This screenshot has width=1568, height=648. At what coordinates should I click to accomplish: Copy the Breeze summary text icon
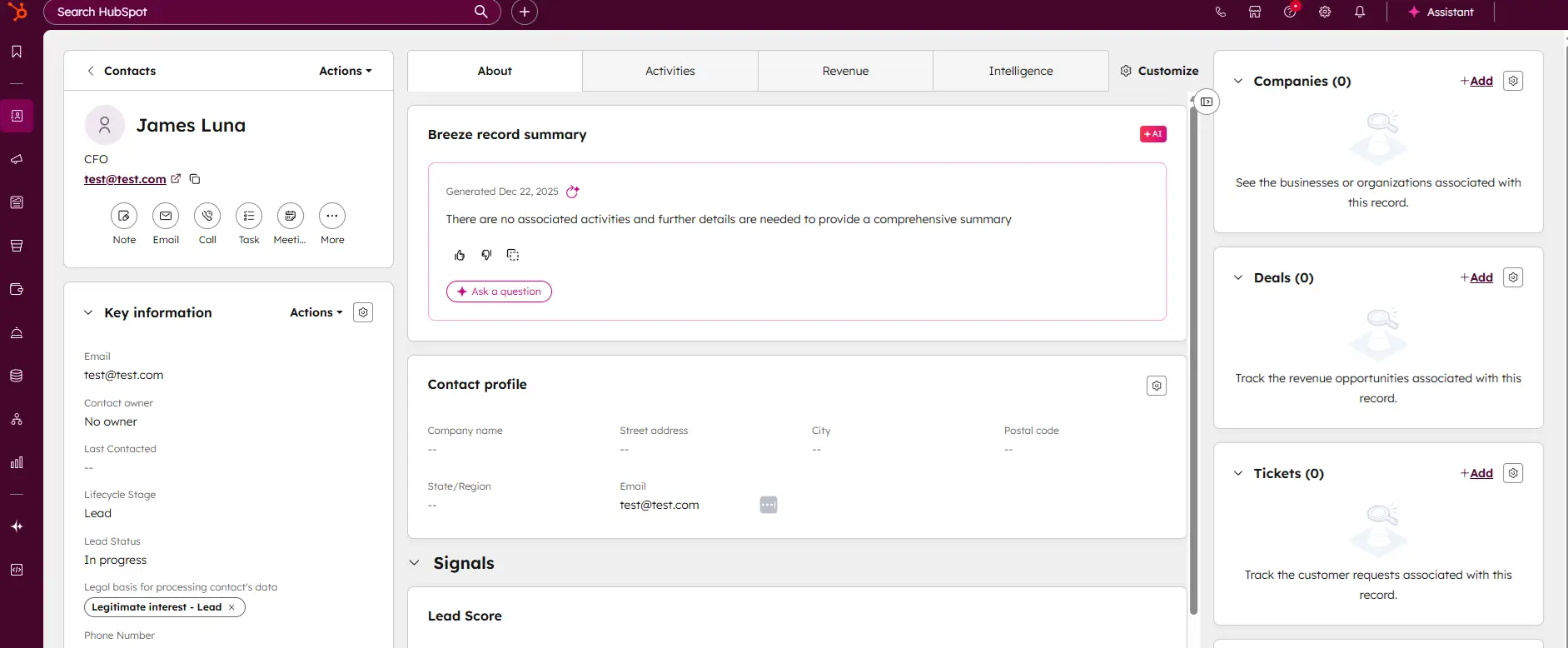pos(513,255)
